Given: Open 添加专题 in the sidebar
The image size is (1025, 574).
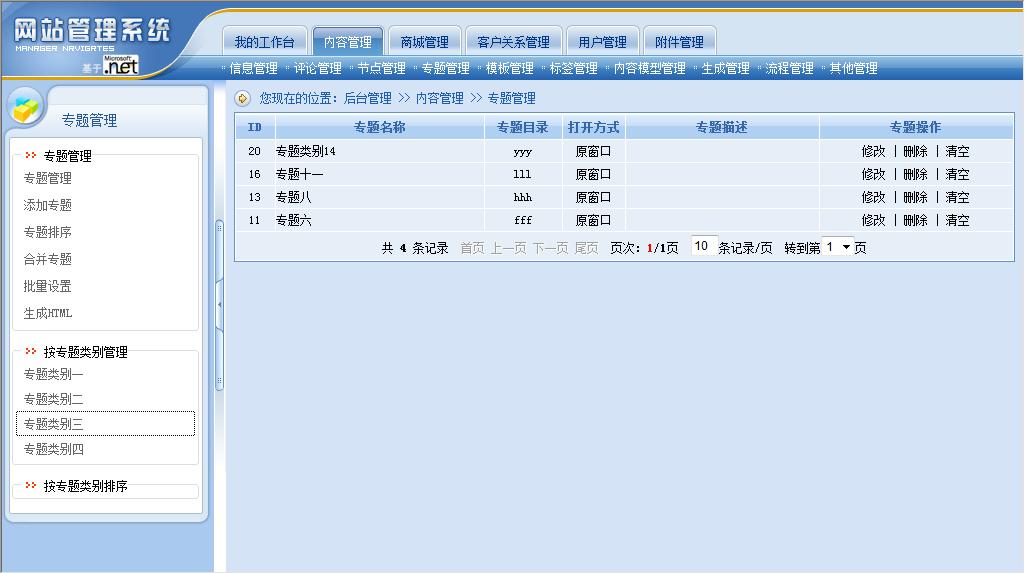Looking at the screenshot, I should (48, 205).
